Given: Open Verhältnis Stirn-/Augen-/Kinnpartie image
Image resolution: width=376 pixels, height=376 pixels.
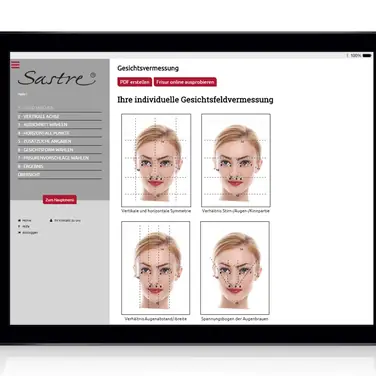Looking at the screenshot, I should 236,160.
